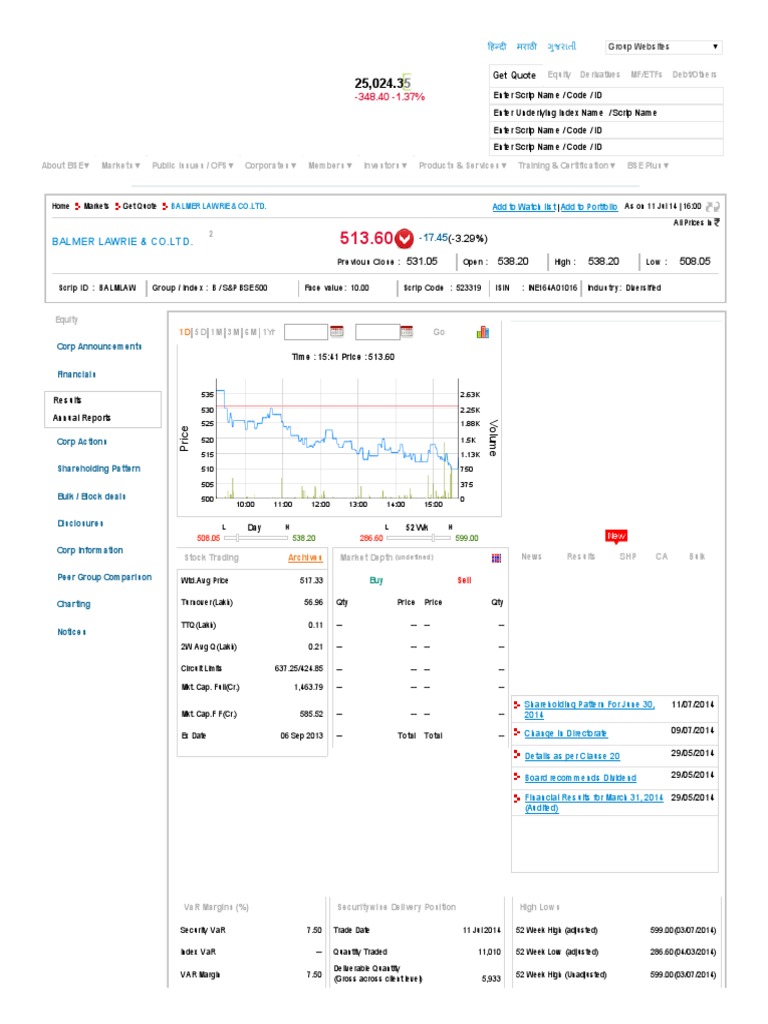Click Add to Portfolio link
The height and width of the screenshot is (1024, 768).
(589, 207)
